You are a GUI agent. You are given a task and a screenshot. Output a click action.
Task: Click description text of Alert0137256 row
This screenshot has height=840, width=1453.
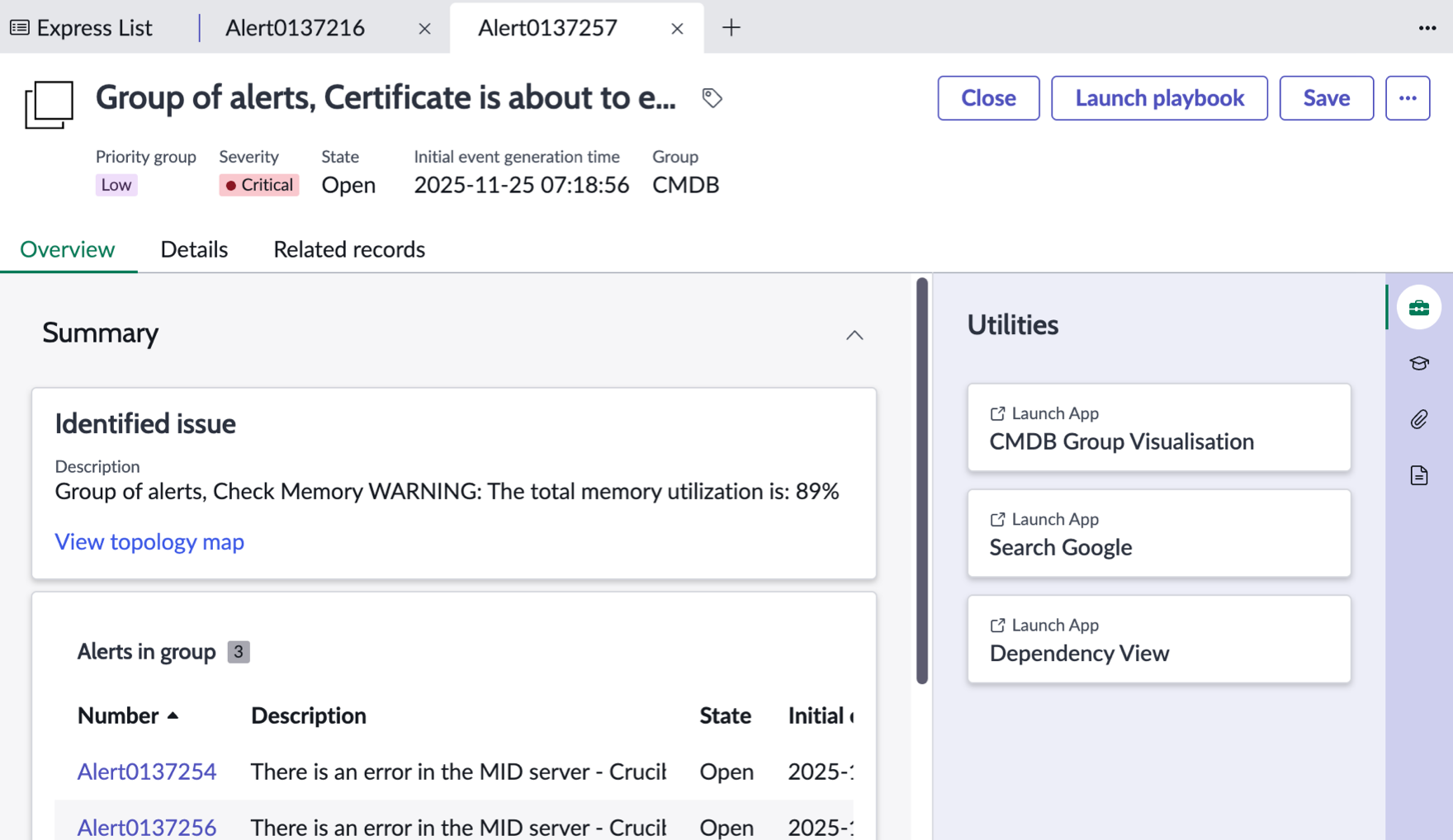click(x=458, y=827)
